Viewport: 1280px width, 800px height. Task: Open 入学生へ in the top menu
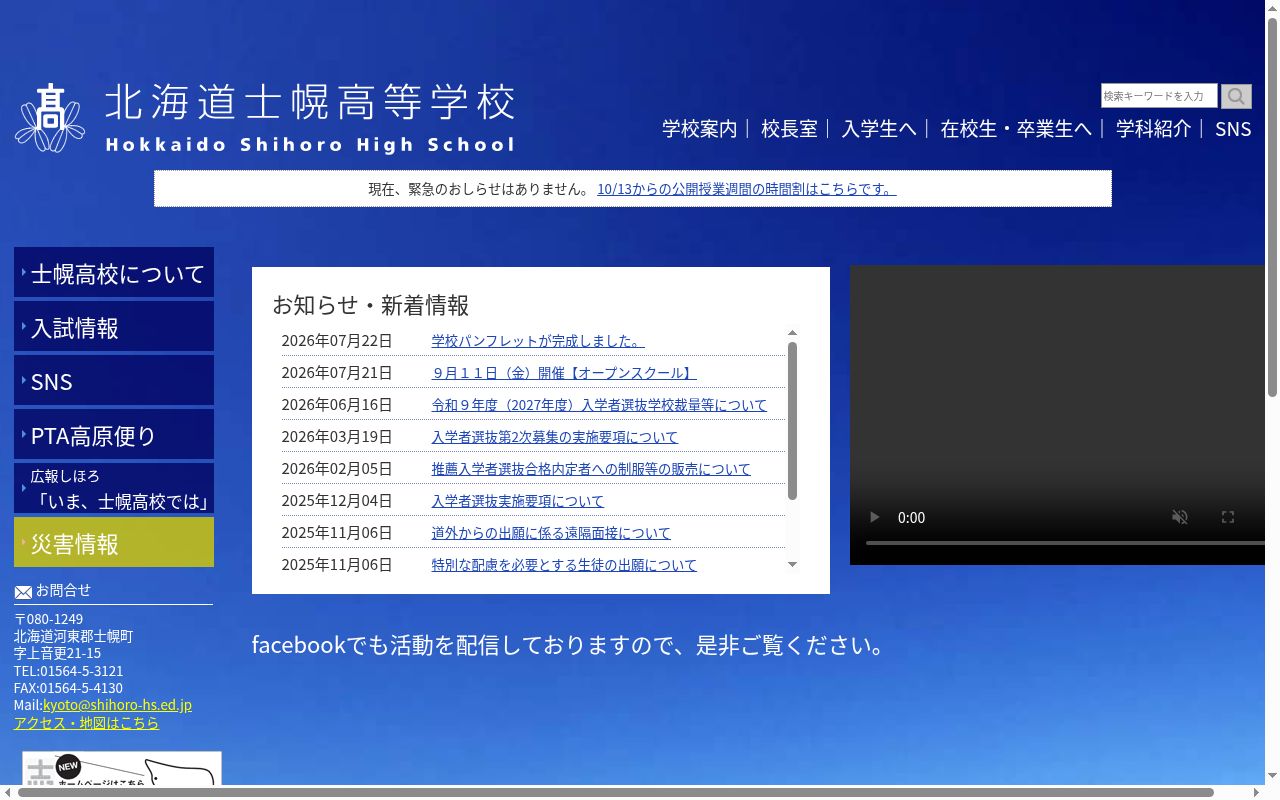click(x=878, y=129)
